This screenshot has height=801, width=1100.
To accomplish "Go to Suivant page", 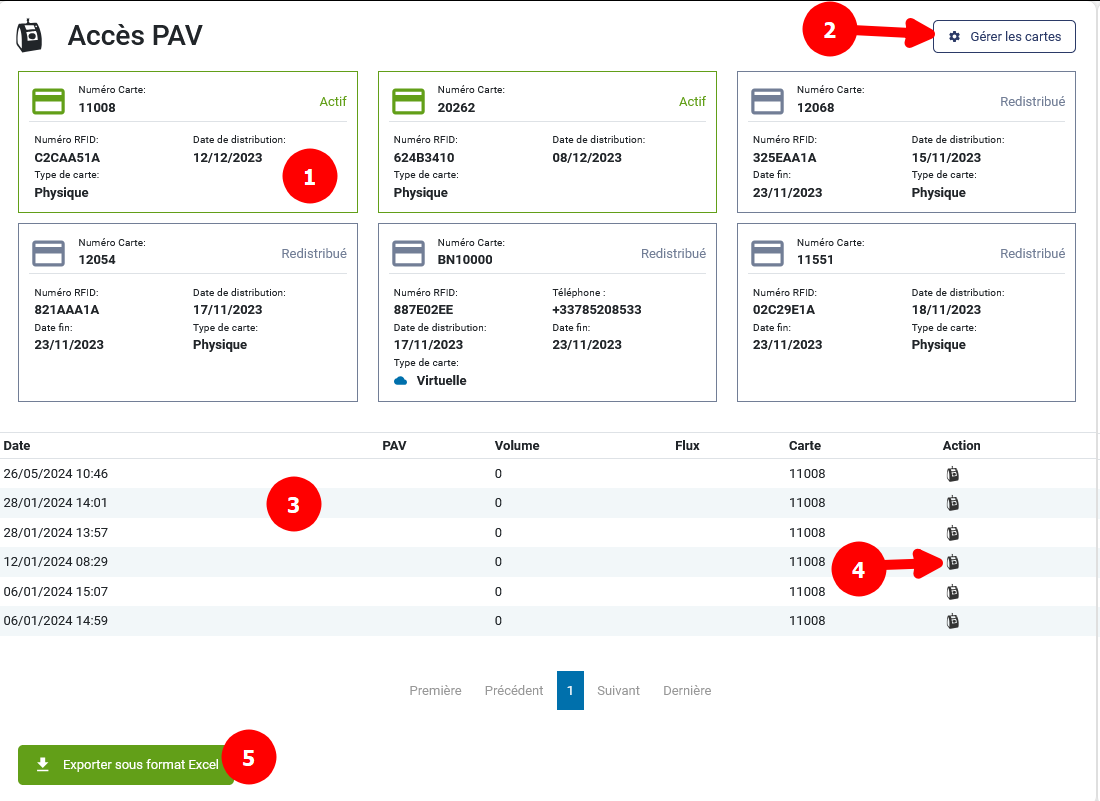I will tap(618, 691).
